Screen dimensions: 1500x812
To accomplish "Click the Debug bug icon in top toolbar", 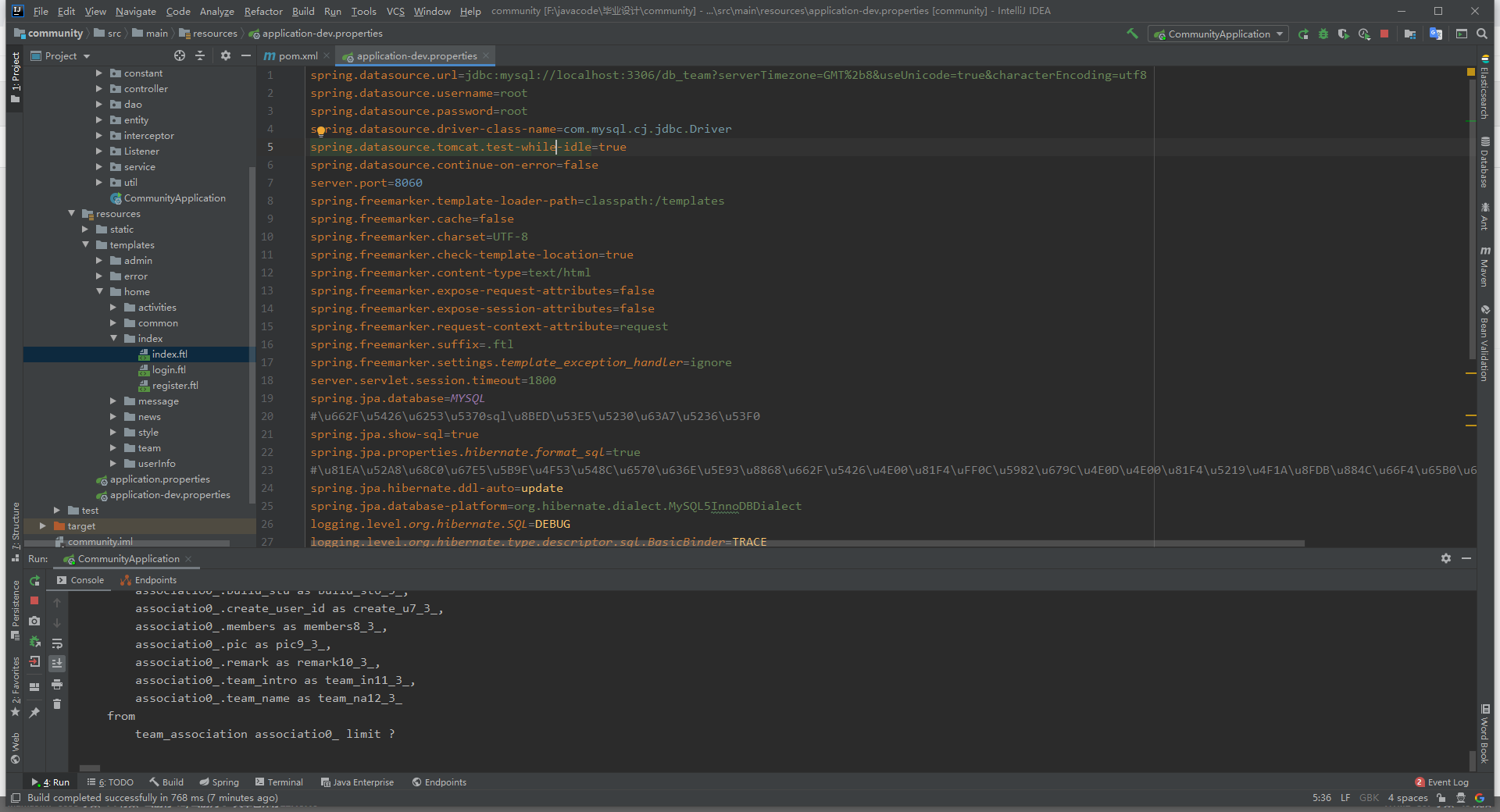I will 1323,34.
